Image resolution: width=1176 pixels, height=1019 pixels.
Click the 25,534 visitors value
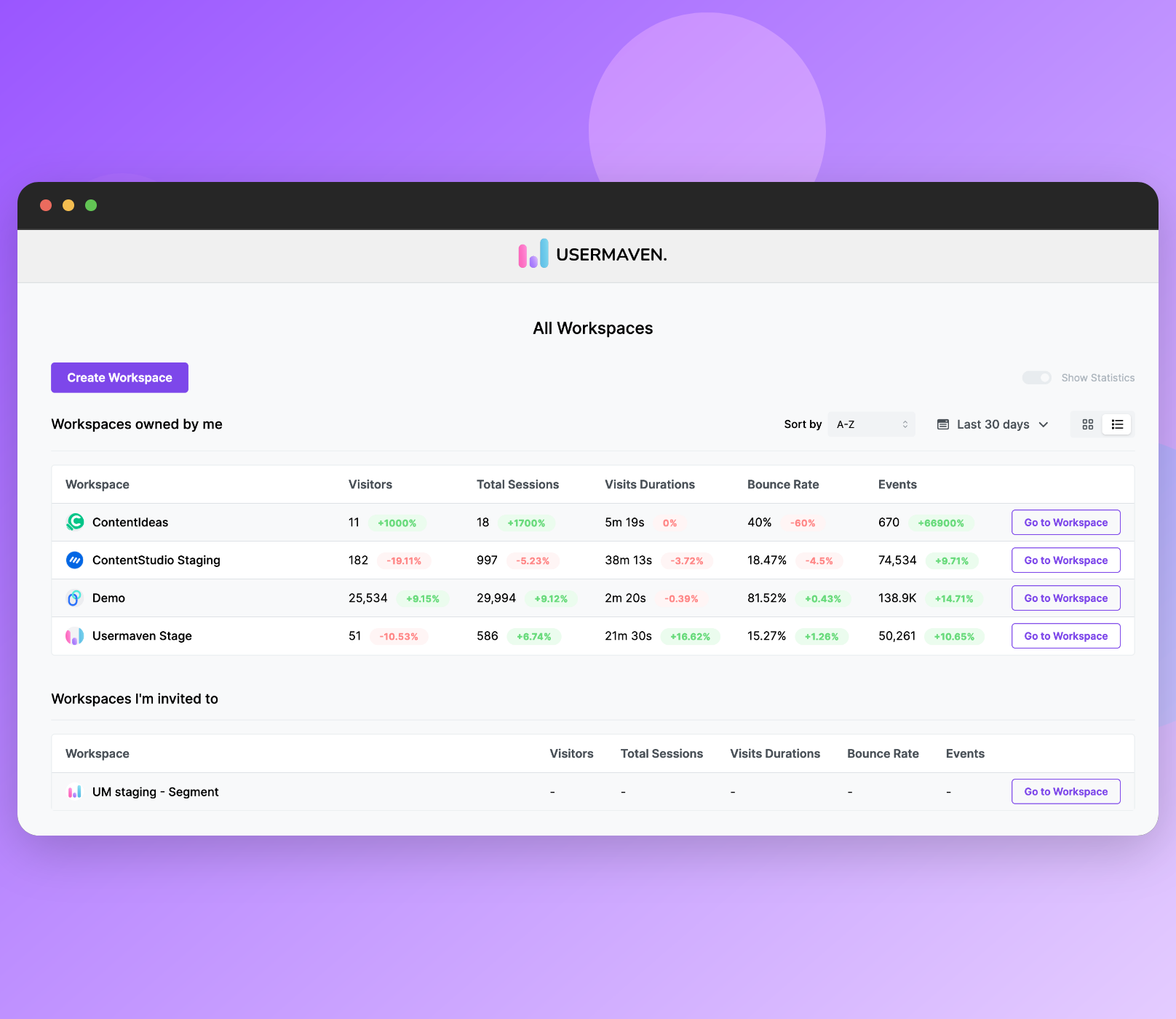tap(367, 598)
